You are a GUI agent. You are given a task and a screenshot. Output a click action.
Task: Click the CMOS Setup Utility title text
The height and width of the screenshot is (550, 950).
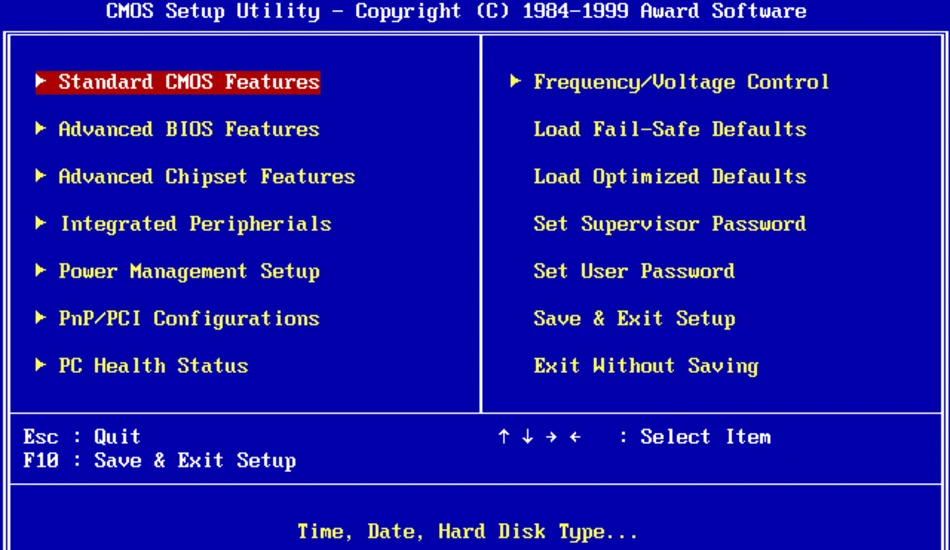456,11
